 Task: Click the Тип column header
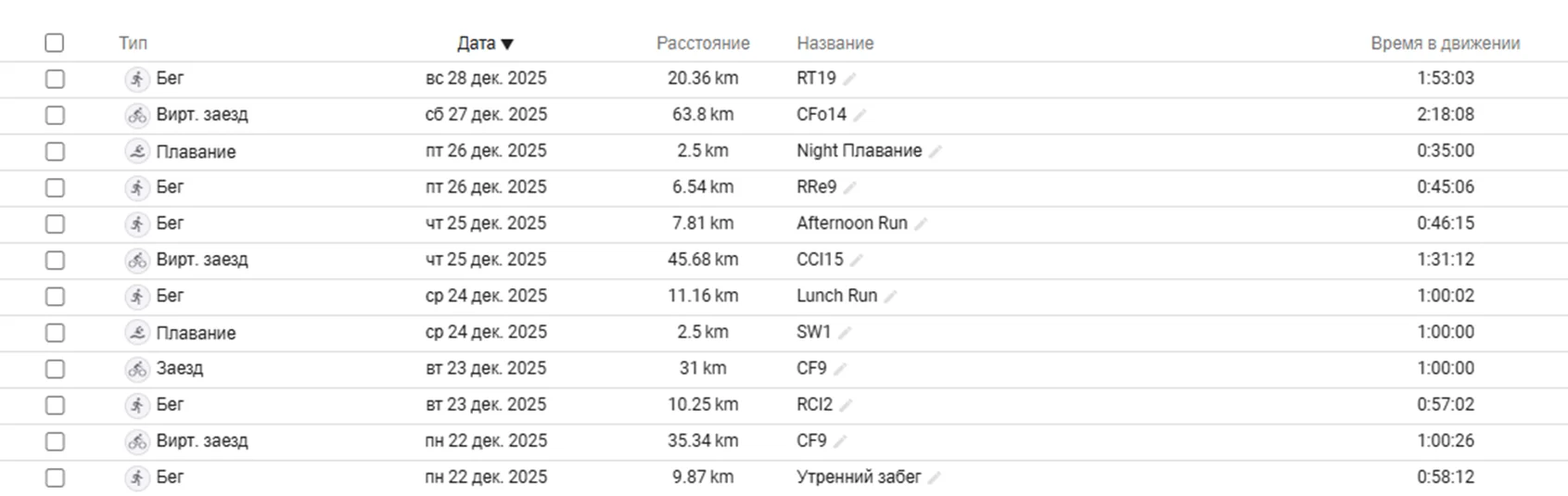pyautogui.click(x=133, y=44)
